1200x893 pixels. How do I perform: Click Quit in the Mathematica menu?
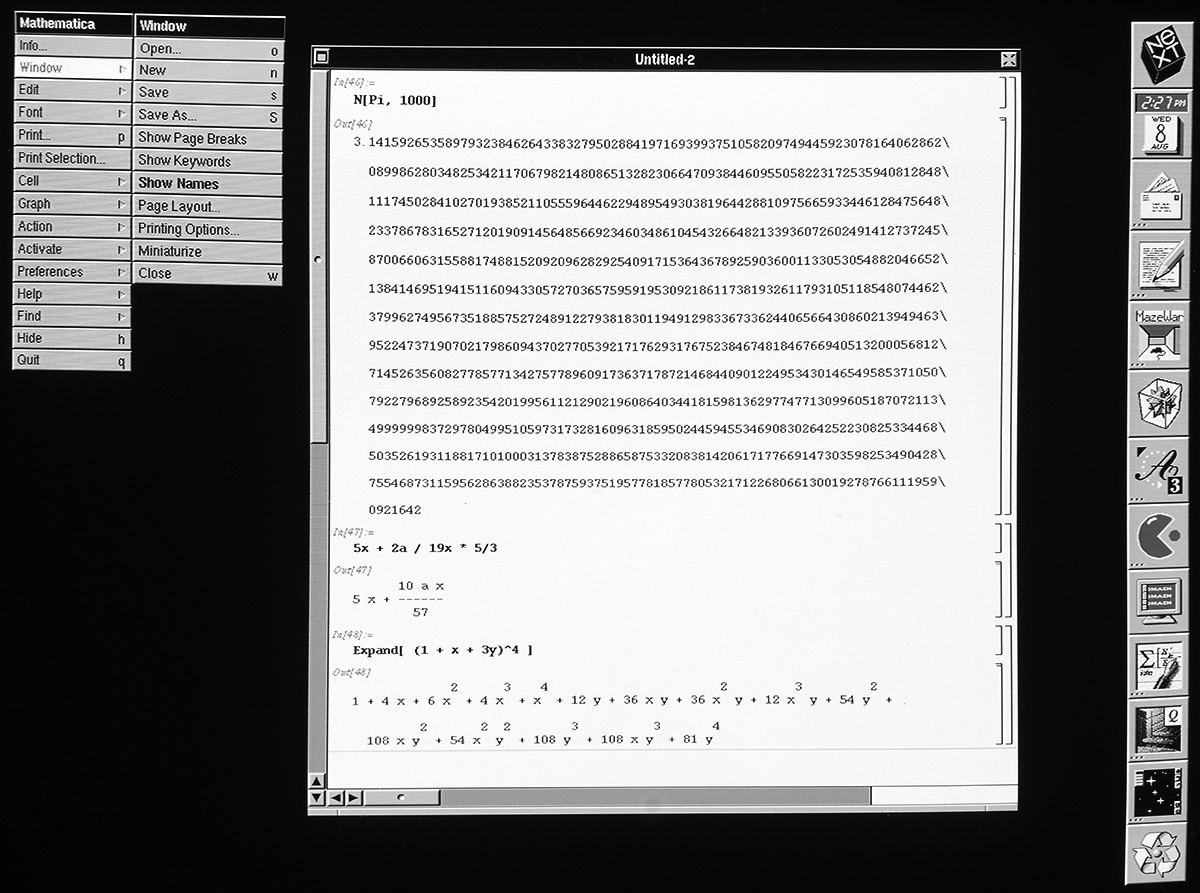(x=72, y=360)
